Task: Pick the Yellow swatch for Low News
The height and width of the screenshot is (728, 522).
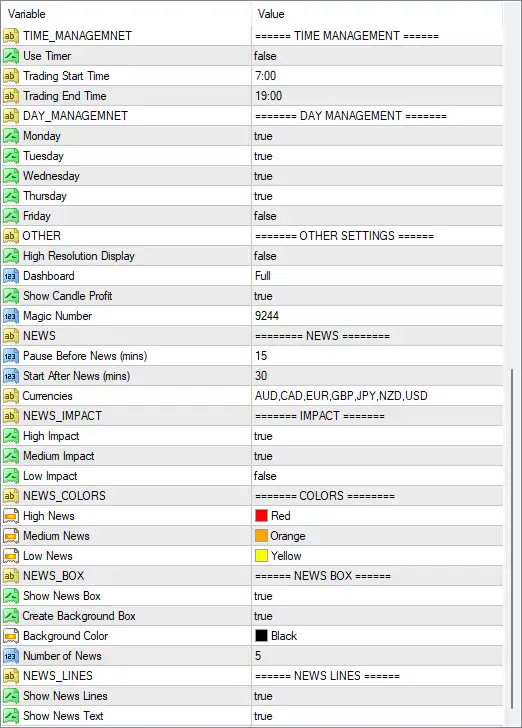Action: point(261,556)
